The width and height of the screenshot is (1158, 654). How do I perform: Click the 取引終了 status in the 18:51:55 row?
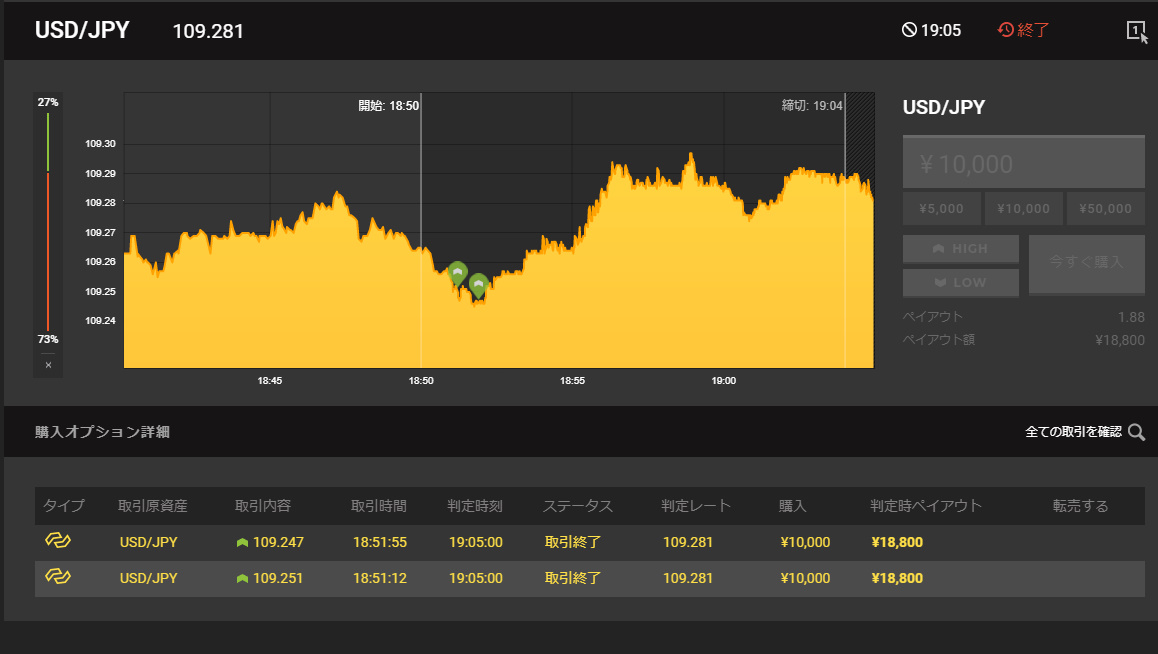click(573, 542)
